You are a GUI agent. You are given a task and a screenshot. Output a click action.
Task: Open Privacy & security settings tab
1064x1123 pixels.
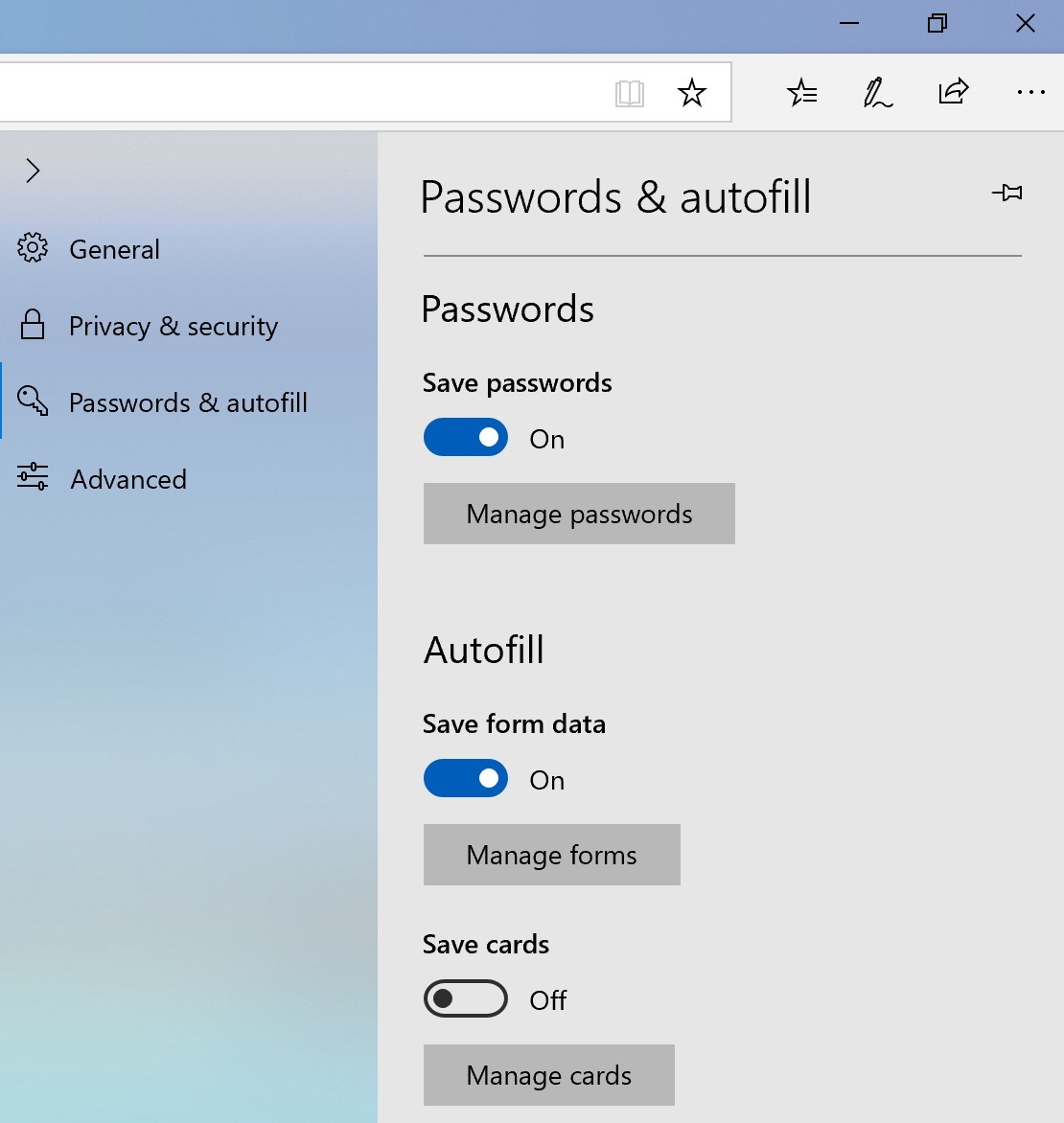pos(173,326)
